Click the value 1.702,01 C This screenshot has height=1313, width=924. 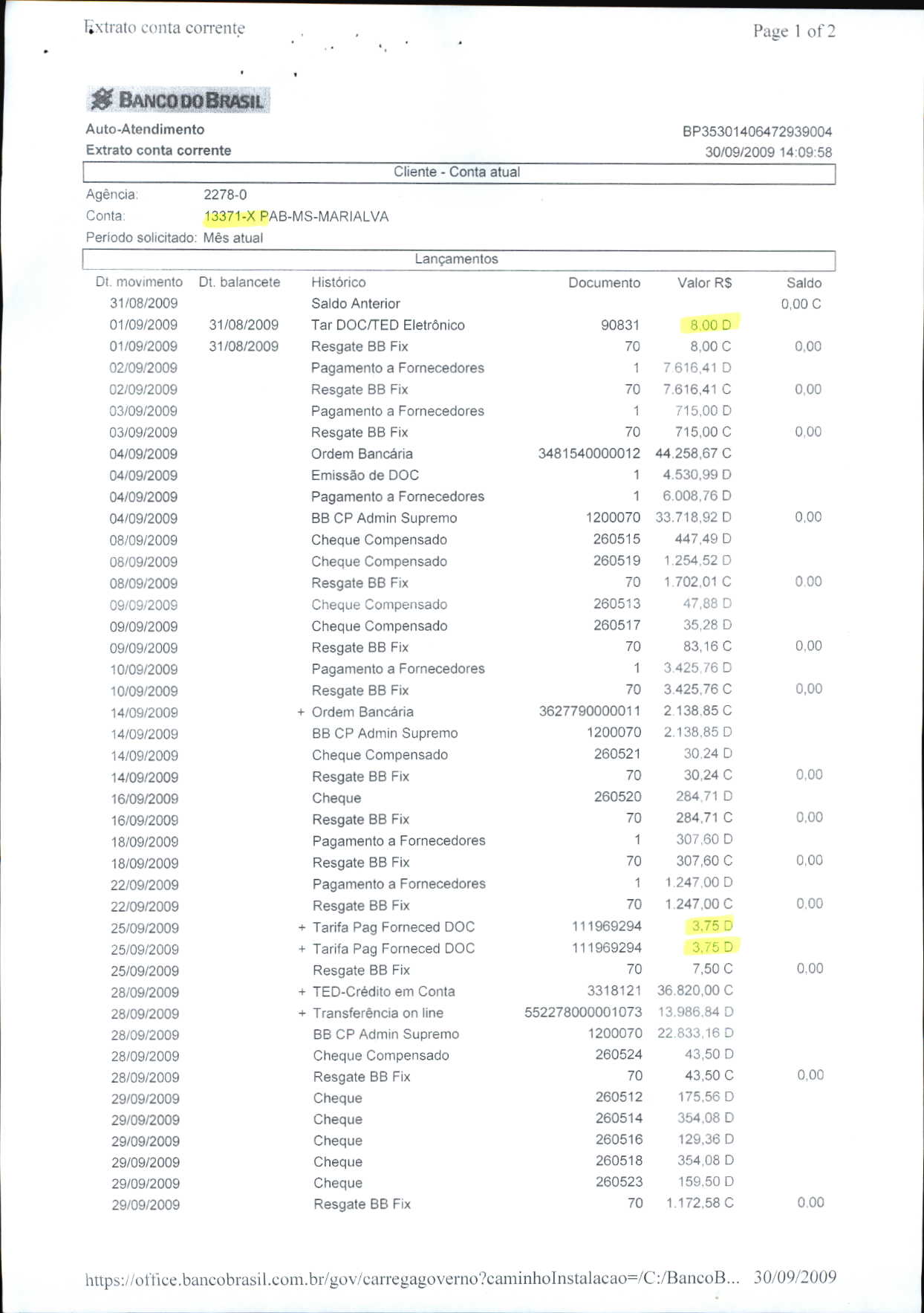(x=697, y=583)
